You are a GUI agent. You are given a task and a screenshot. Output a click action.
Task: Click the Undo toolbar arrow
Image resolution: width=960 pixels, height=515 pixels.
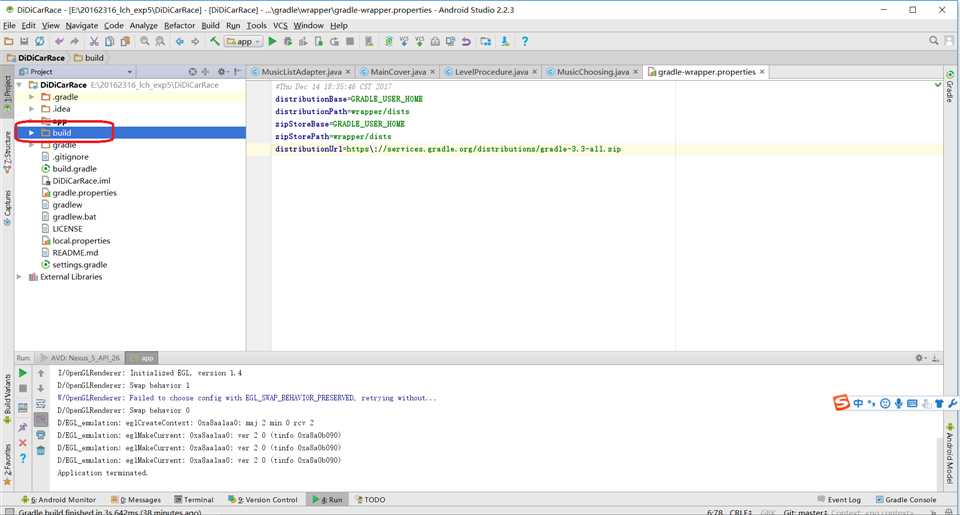[59, 42]
